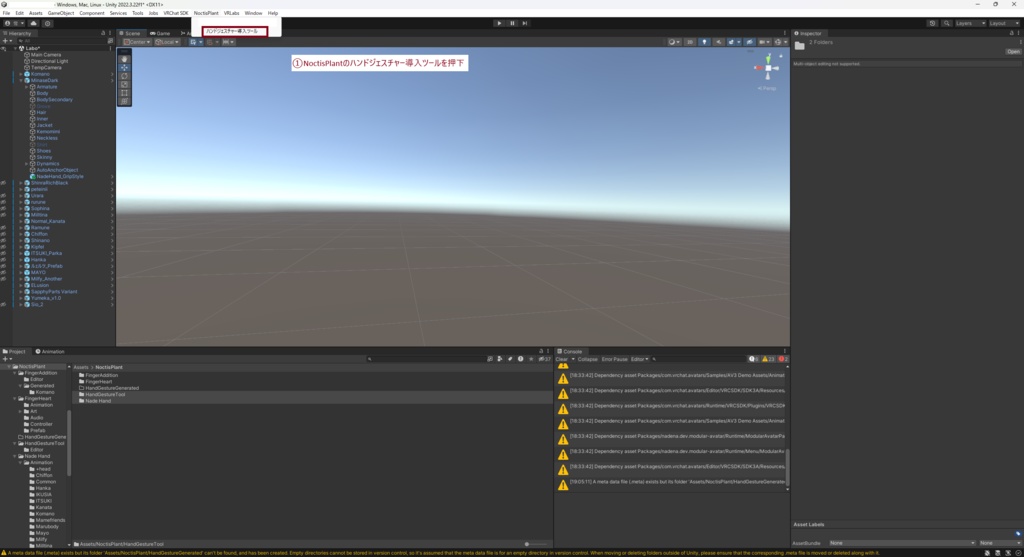This screenshot has height=557, width=1024.
Task: Clear the Console messages
Action: (562, 359)
